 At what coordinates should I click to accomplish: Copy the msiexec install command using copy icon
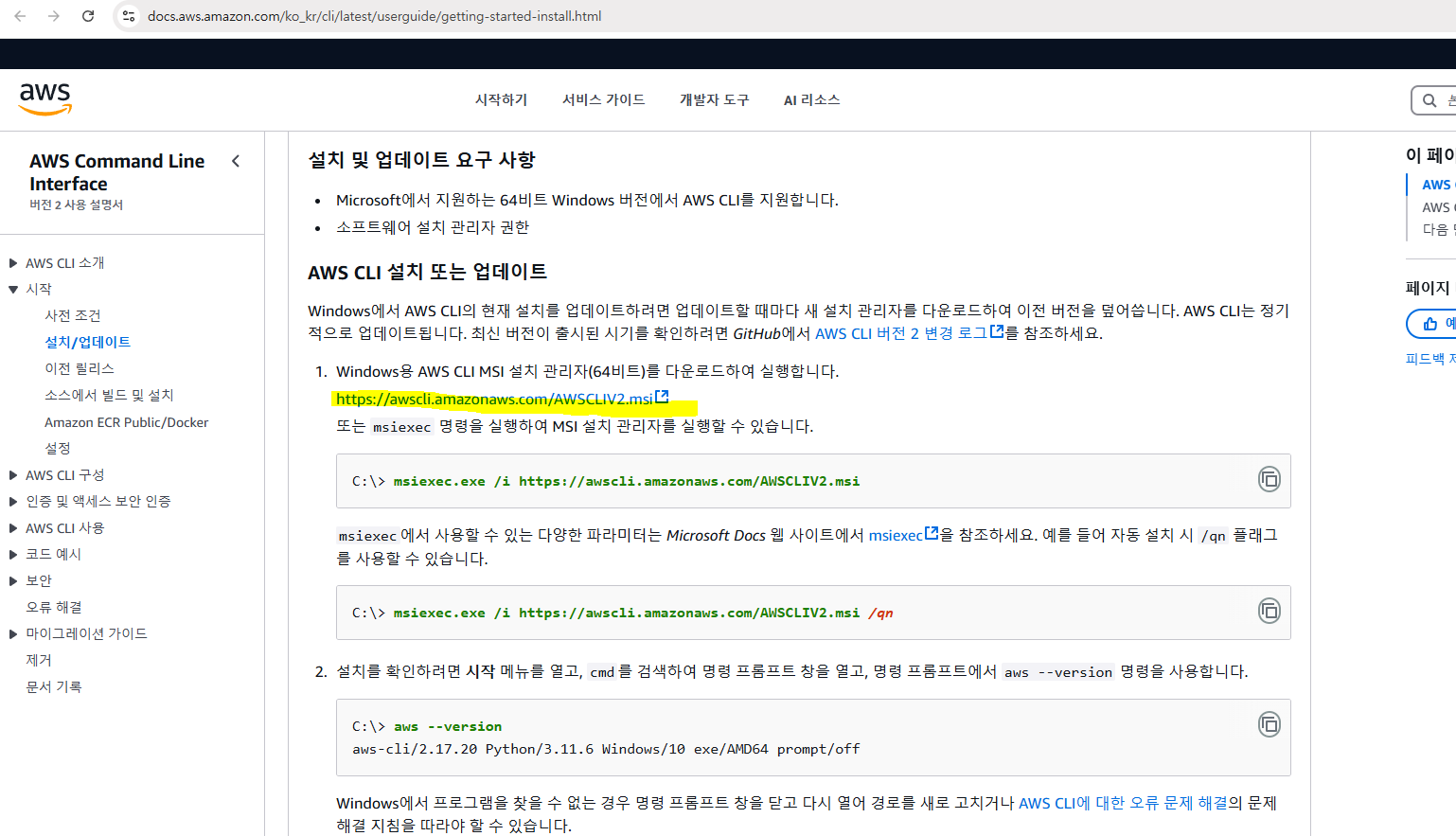point(1269,479)
